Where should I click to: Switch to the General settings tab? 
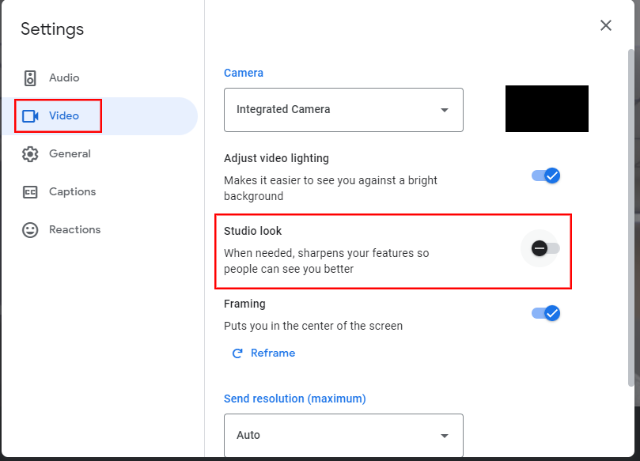click(100, 154)
